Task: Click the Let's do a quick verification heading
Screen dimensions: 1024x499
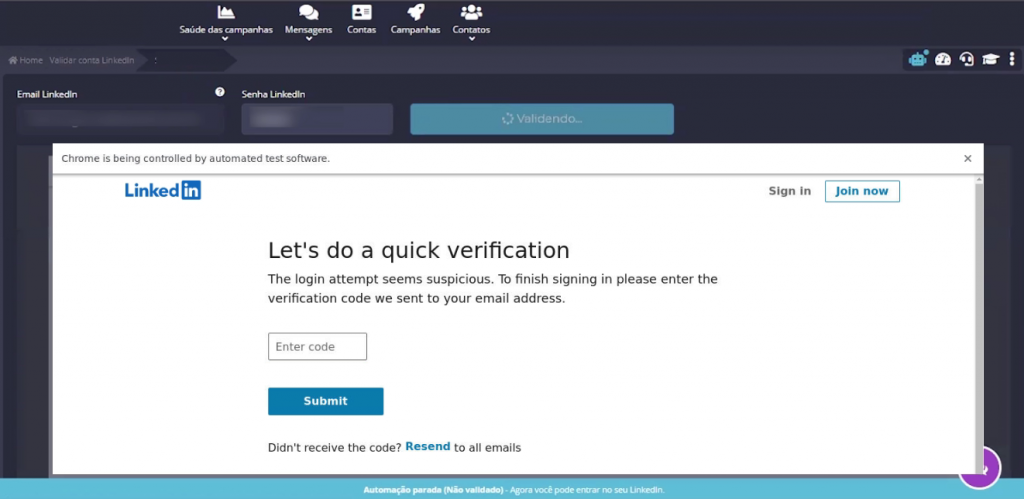Action: [419, 250]
